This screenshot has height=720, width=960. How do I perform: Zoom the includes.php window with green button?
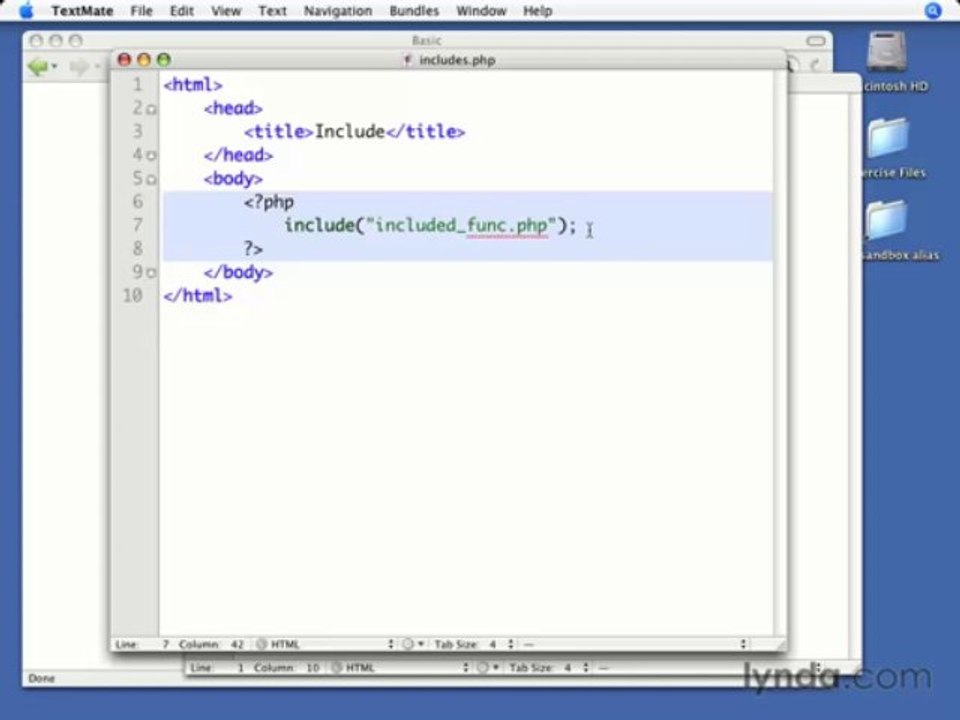163,59
